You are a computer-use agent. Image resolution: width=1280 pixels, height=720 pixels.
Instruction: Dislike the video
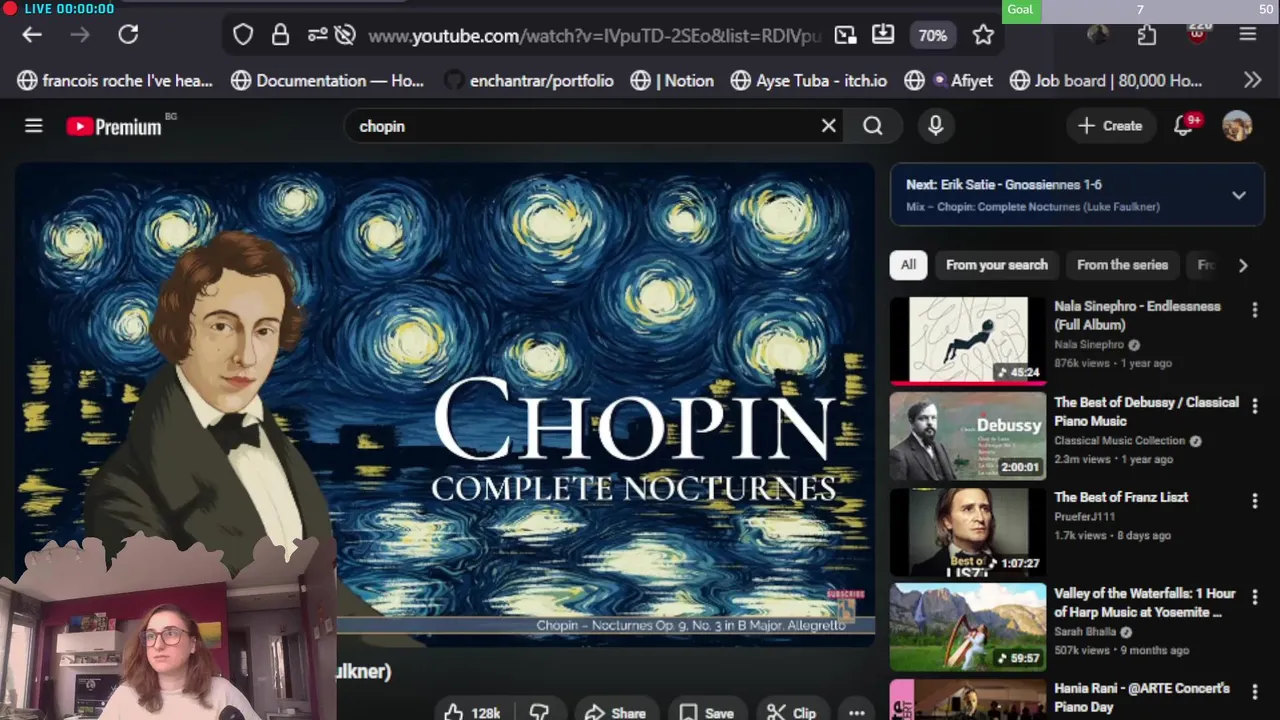pyautogui.click(x=539, y=712)
